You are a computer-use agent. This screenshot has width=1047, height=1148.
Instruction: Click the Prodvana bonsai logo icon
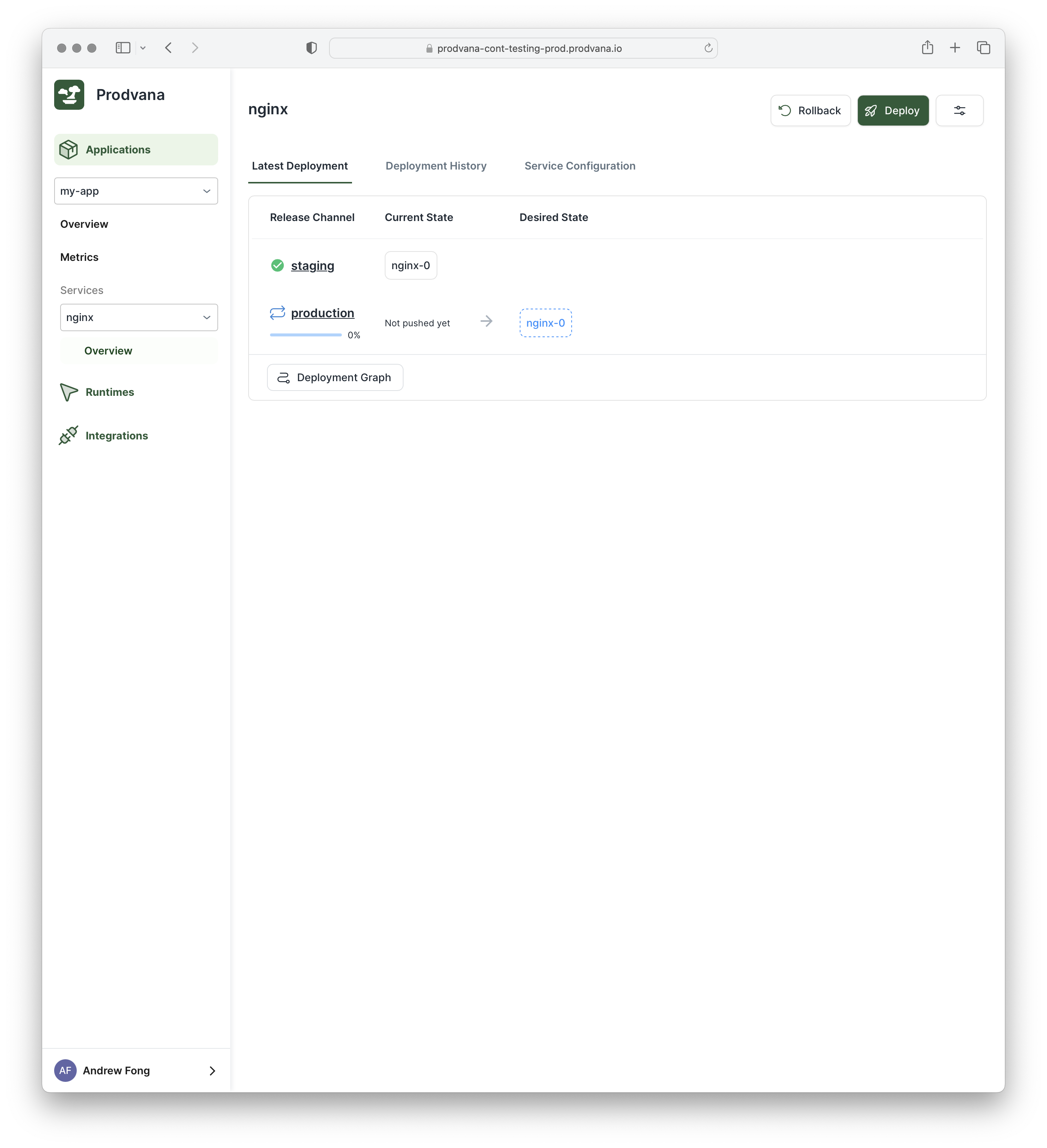(x=69, y=94)
